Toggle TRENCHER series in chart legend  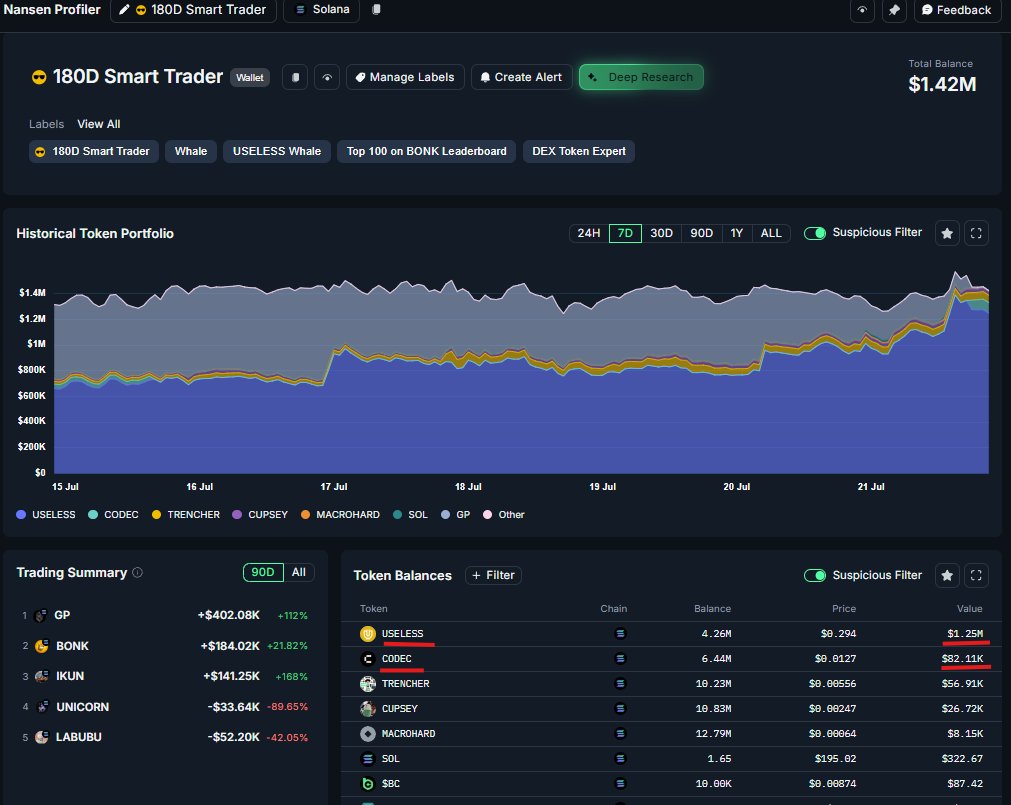(x=186, y=515)
